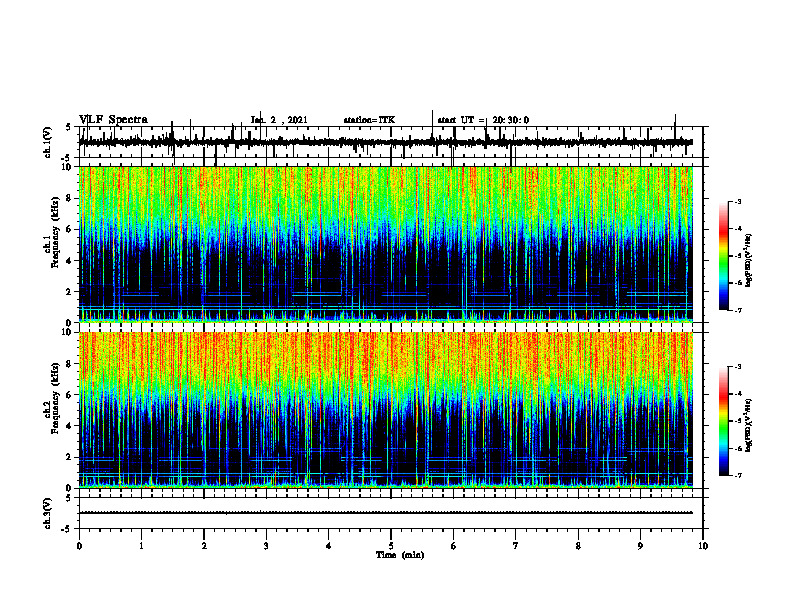This screenshot has height=612, width=792.
Task: Click the ch.2 spectrogram panel
Action: point(386,410)
